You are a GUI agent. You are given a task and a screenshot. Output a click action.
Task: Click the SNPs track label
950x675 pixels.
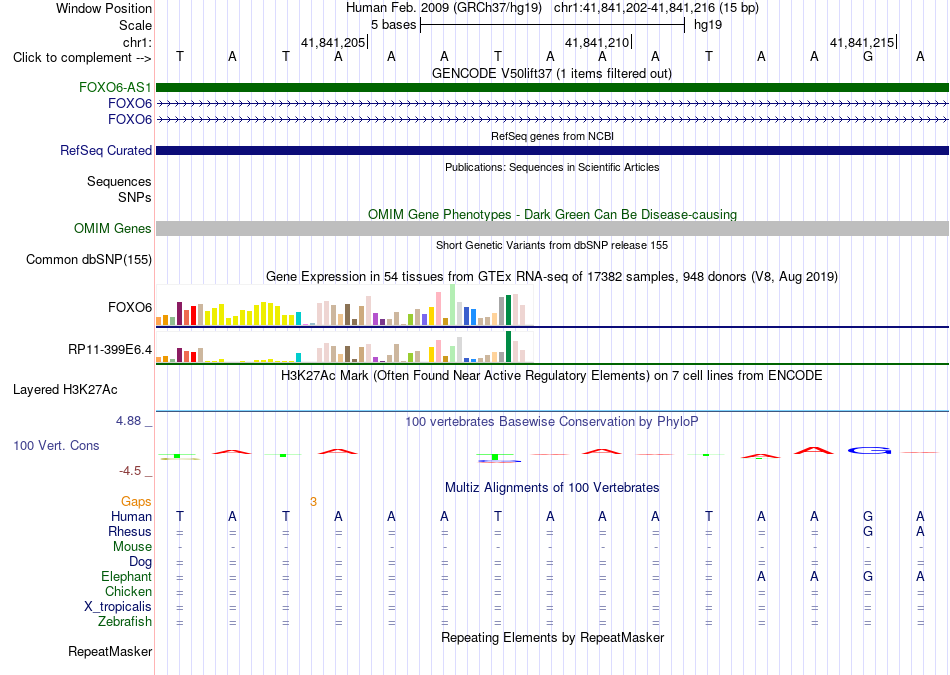click(x=135, y=198)
